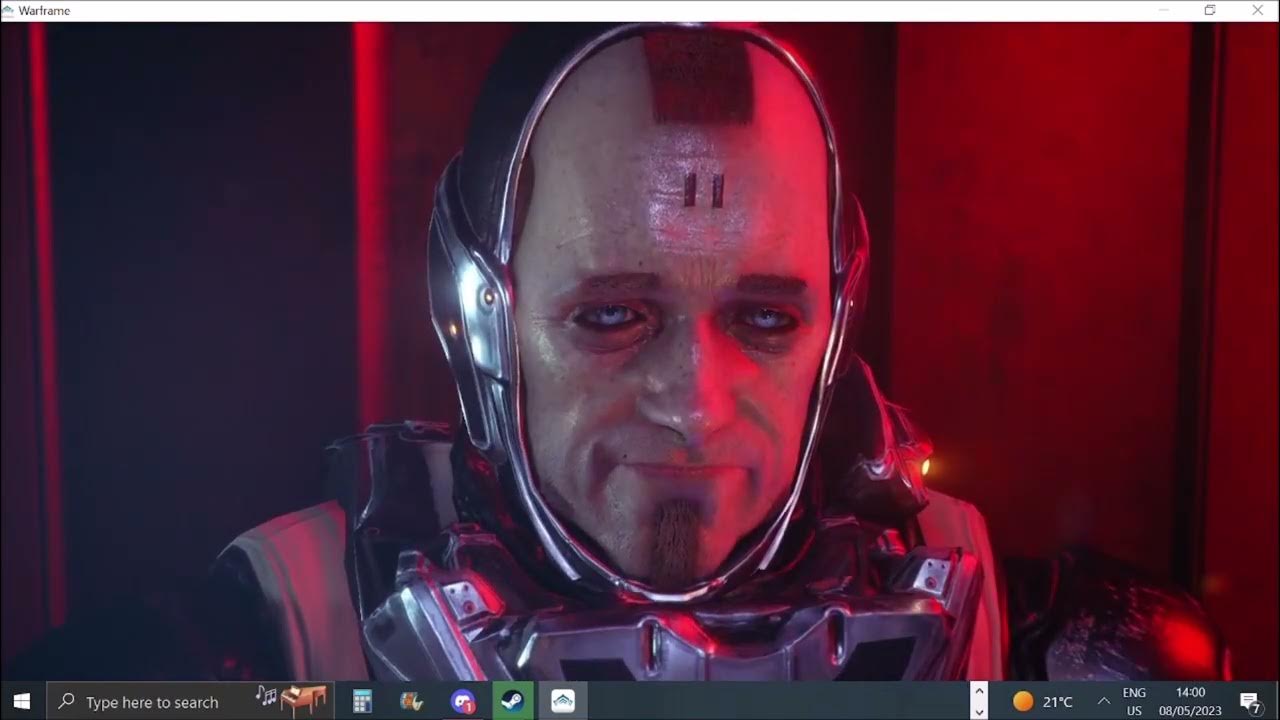
Task: Open the ENG US language switcher
Action: point(1134,702)
